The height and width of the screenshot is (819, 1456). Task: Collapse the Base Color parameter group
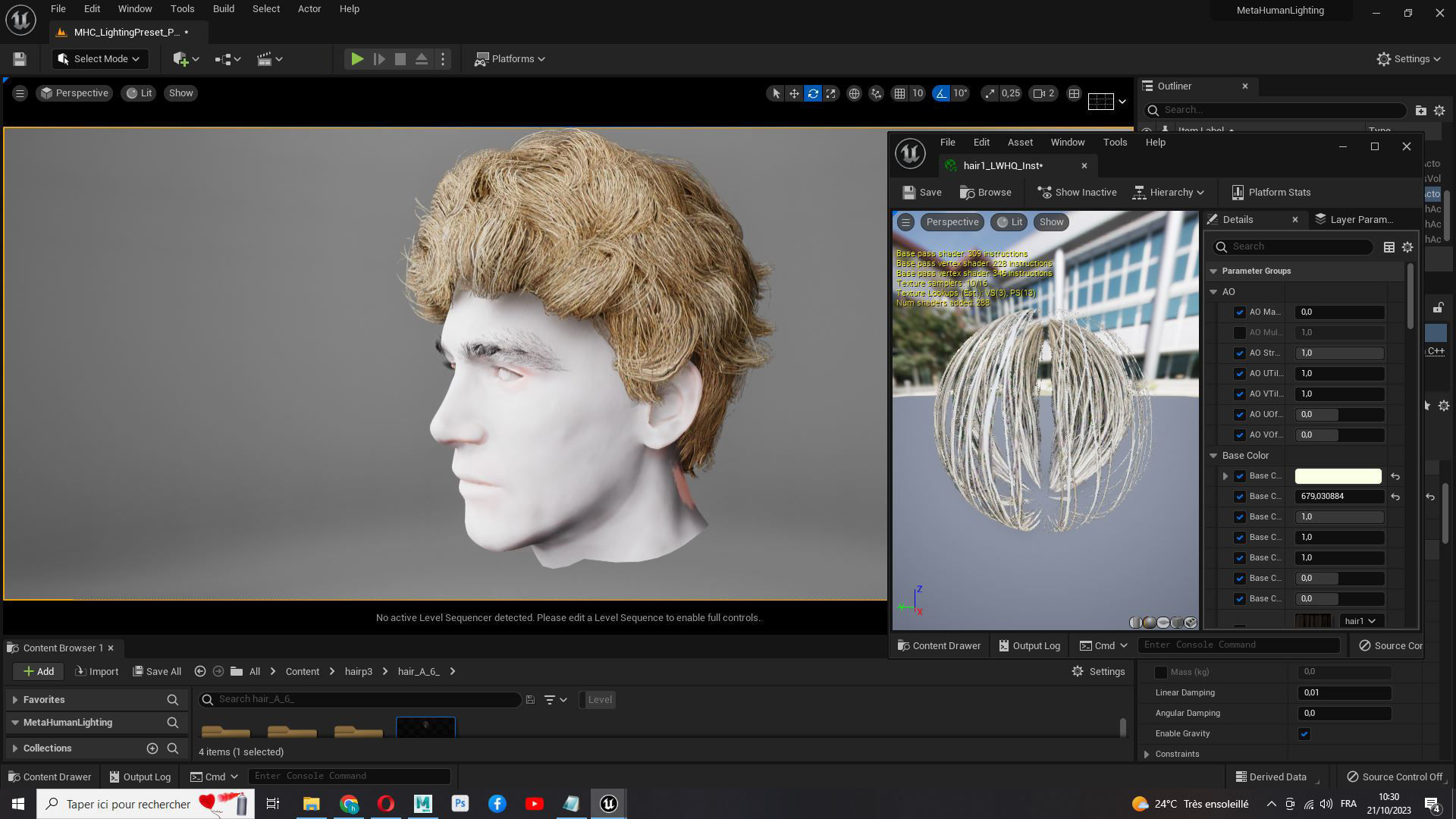pos(1213,456)
